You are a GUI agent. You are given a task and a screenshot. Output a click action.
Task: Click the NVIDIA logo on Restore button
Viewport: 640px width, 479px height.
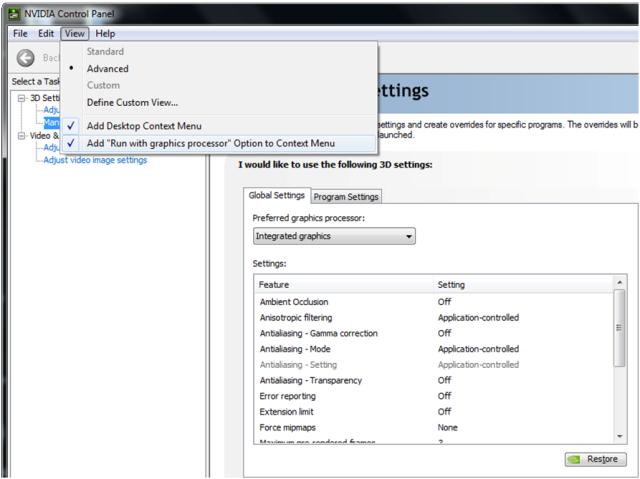click(574, 459)
